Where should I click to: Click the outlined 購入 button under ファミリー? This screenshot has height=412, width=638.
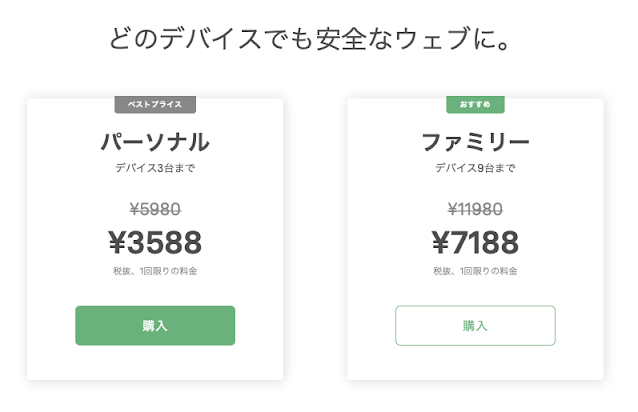[x=475, y=325]
